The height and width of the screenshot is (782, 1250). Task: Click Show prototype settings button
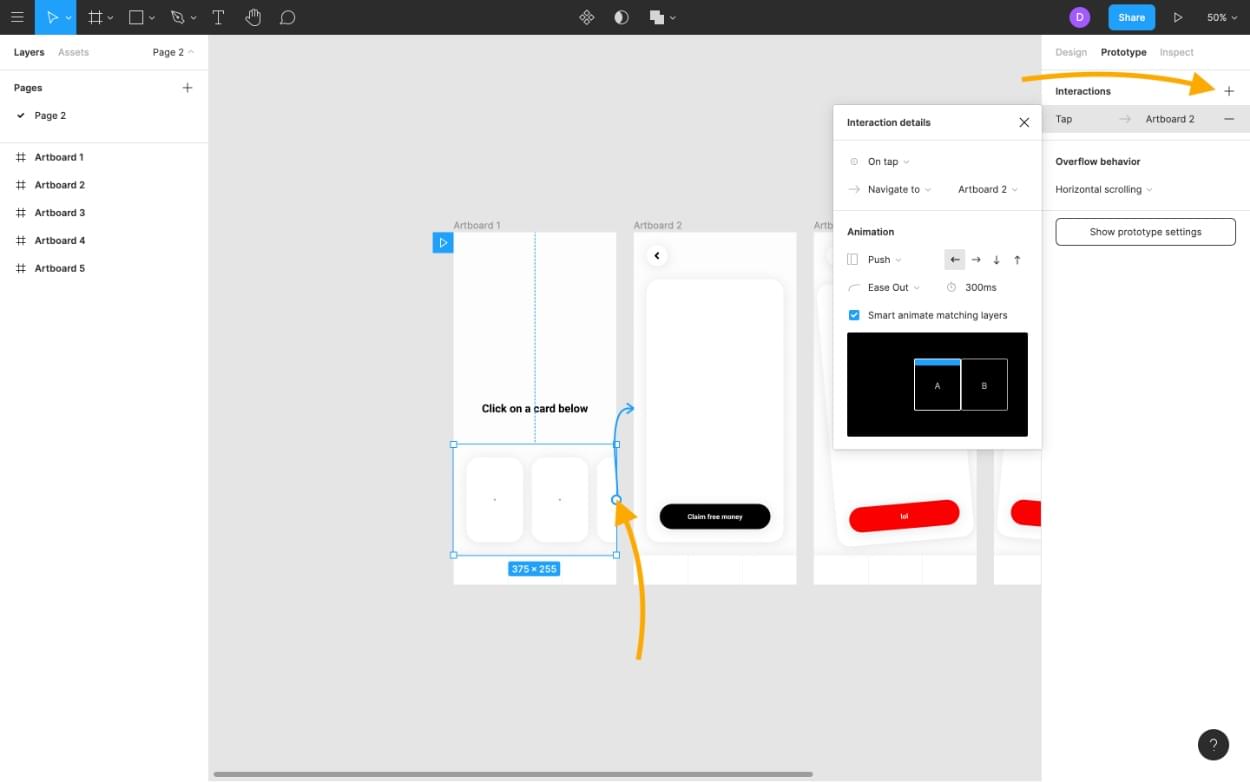tap(1145, 232)
